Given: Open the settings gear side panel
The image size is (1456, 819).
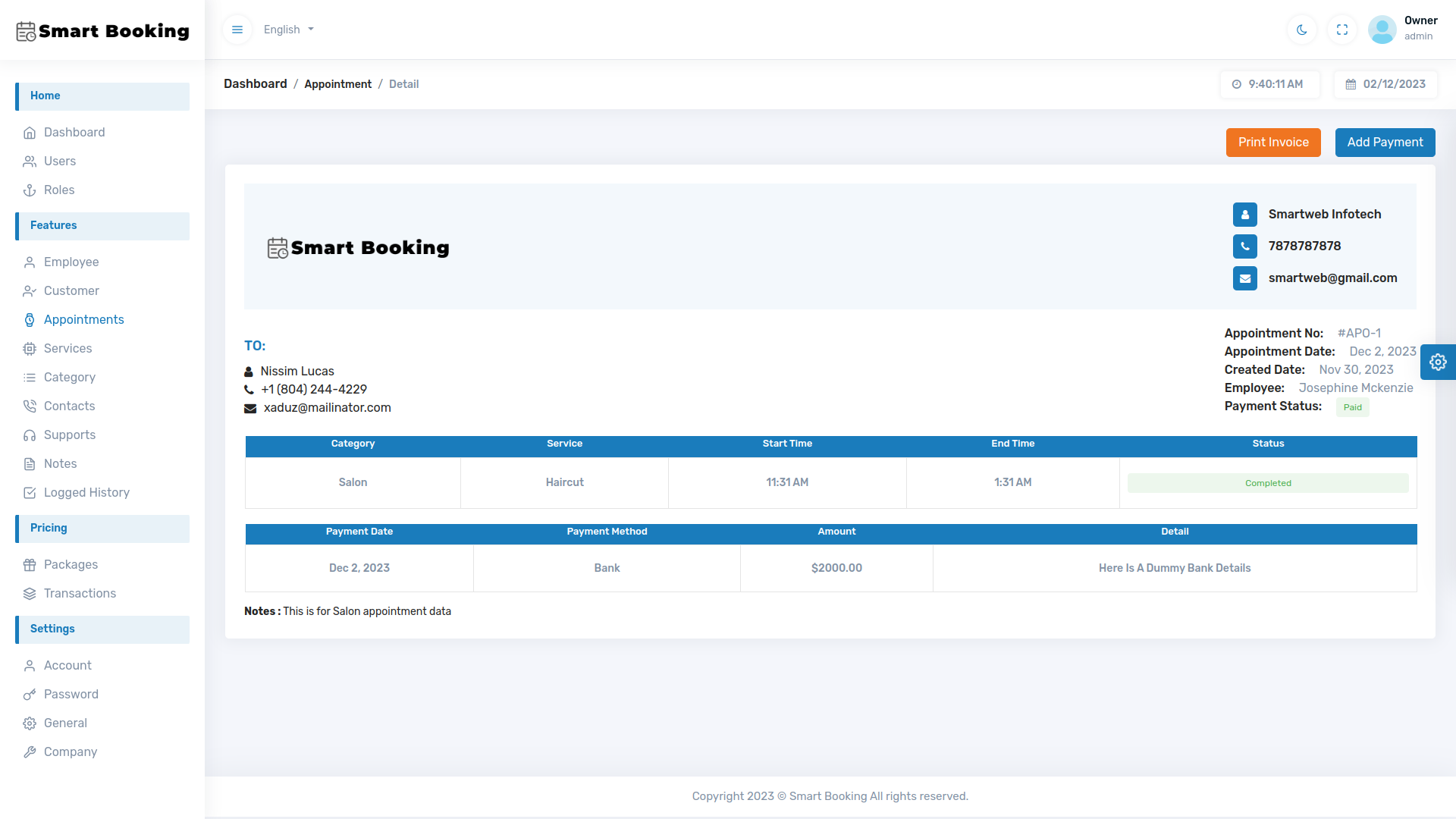Looking at the screenshot, I should 1438,362.
